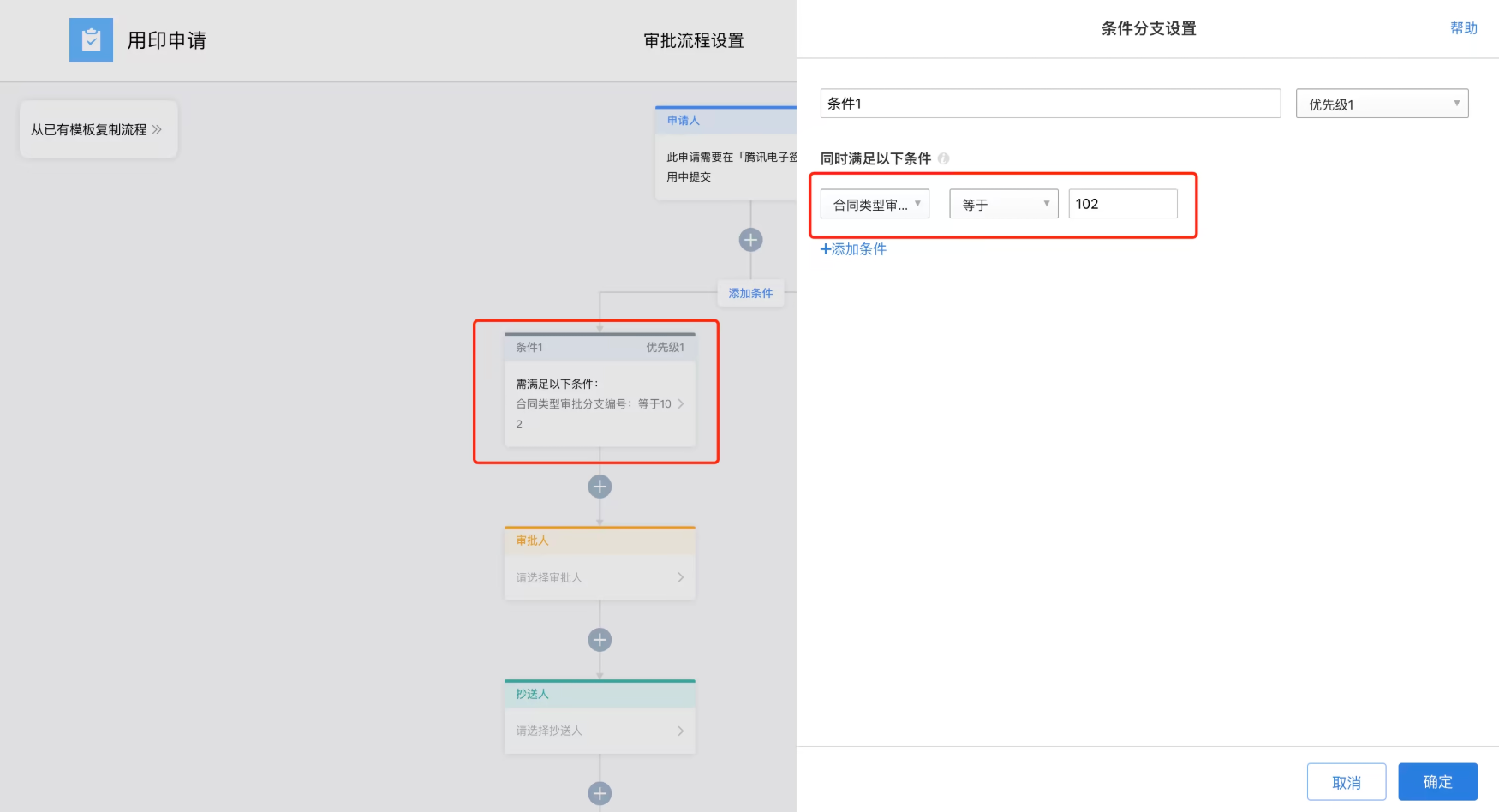1499x812 pixels.
Task: Click the 条件1 name input field
Action: coord(1050,104)
